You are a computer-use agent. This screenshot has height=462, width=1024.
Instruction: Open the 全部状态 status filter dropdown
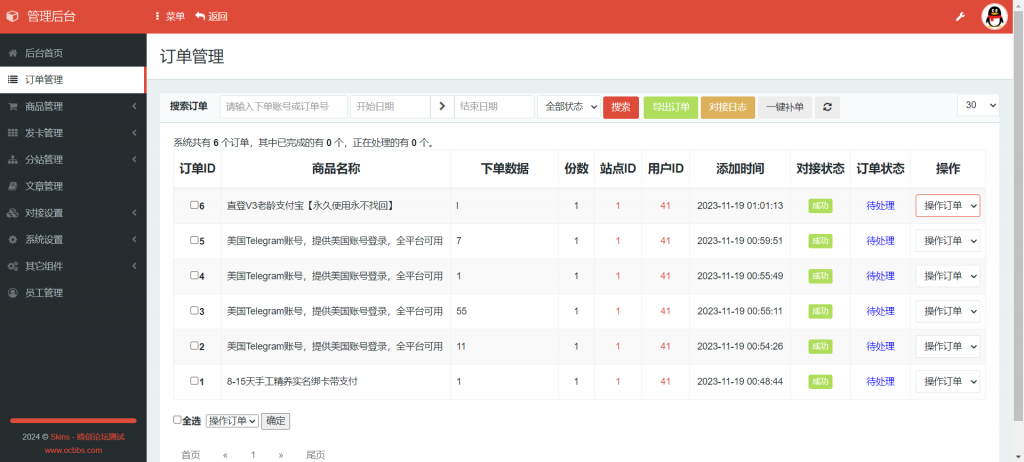pos(569,107)
